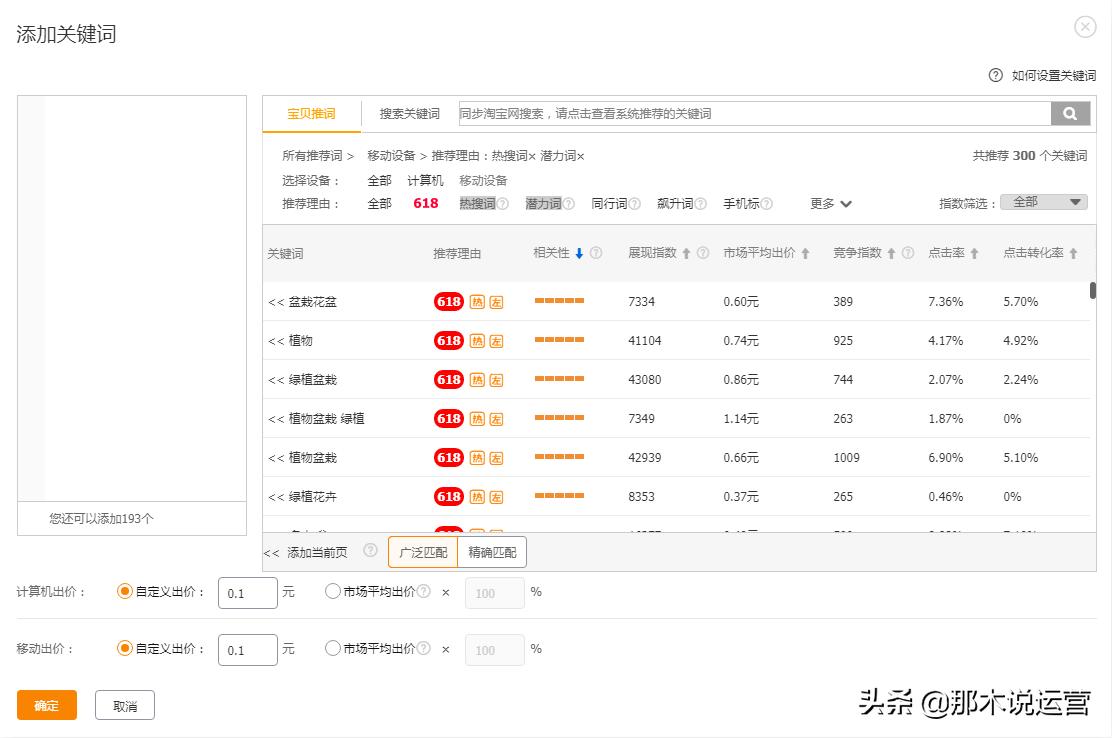Click the relevance bar in the 绿植花卉 row

point(560,496)
